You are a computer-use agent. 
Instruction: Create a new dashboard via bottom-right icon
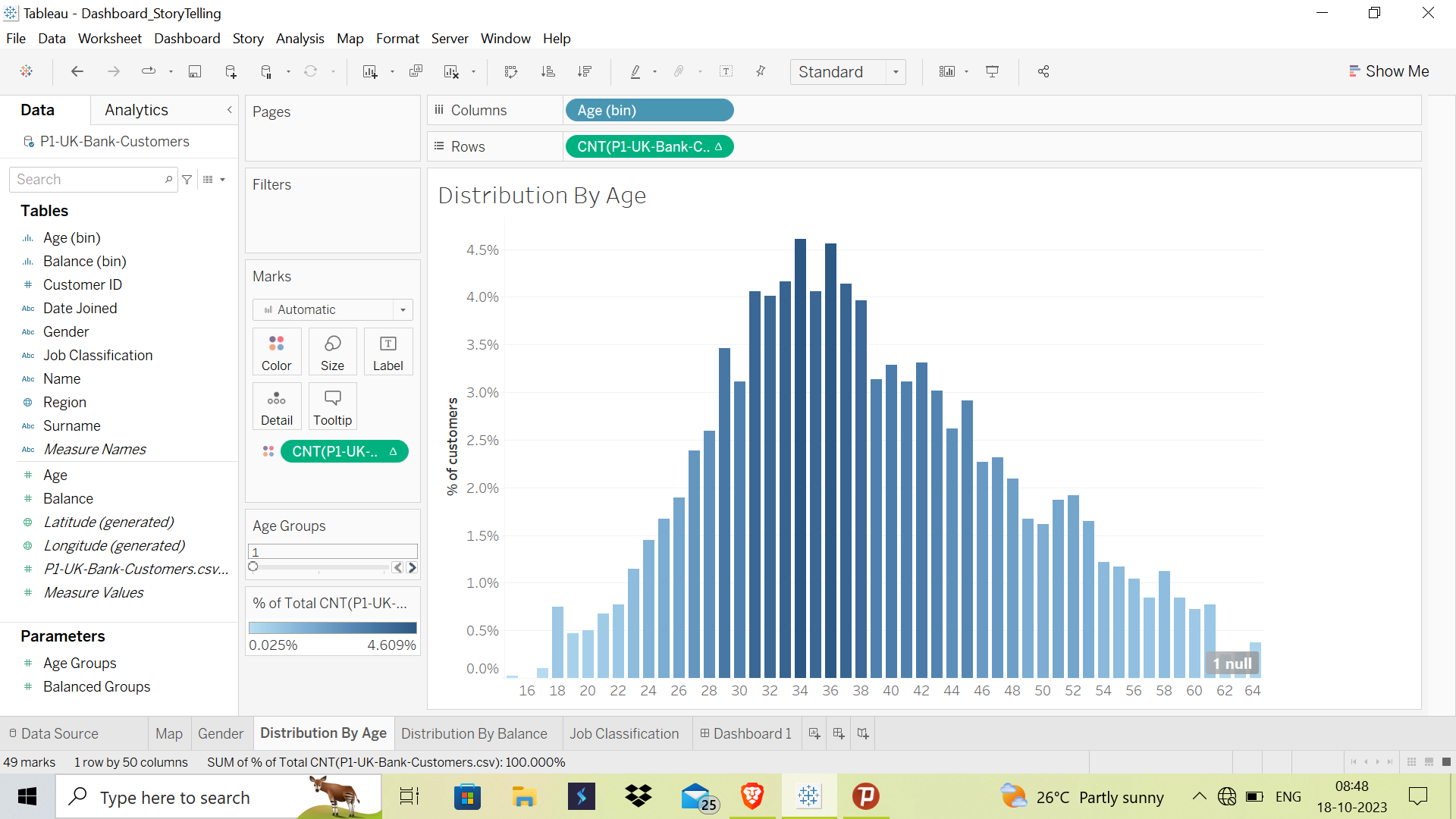(x=838, y=733)
